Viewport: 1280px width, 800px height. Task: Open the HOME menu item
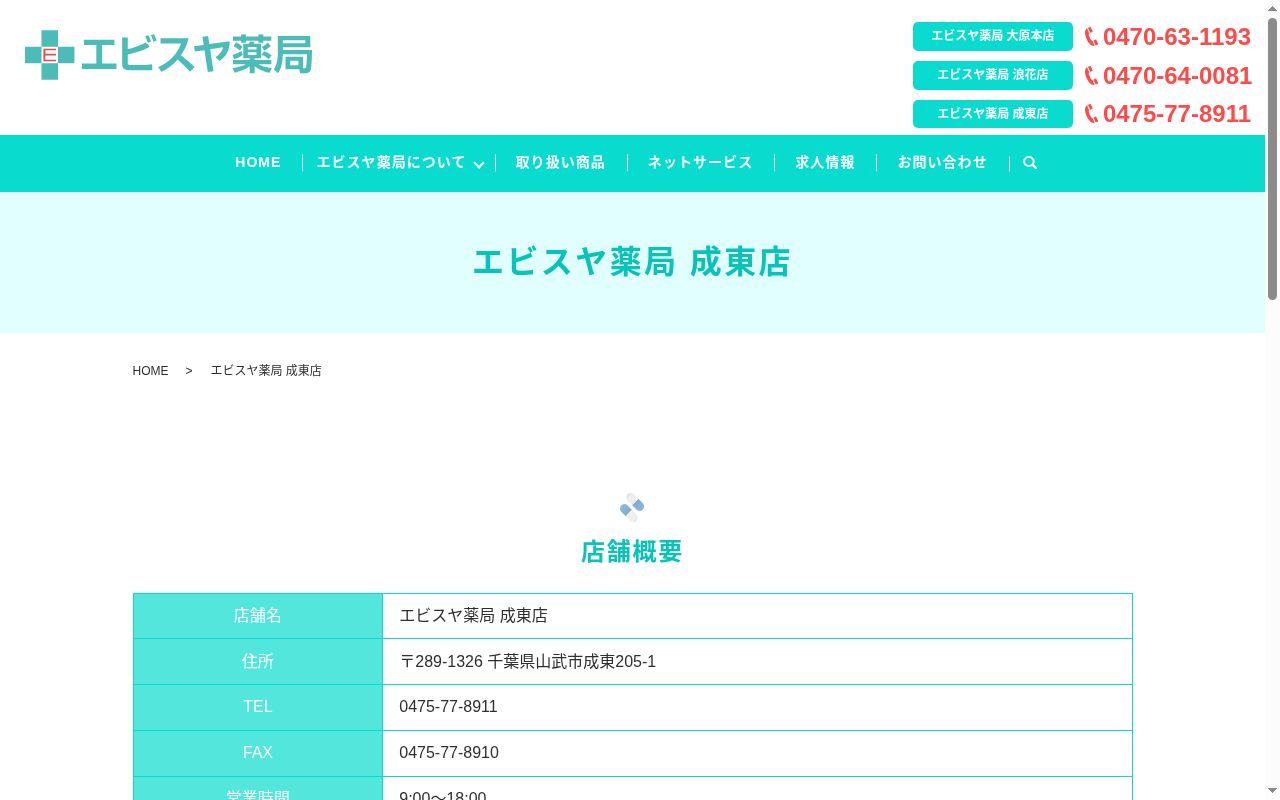(x=258, y=162)
